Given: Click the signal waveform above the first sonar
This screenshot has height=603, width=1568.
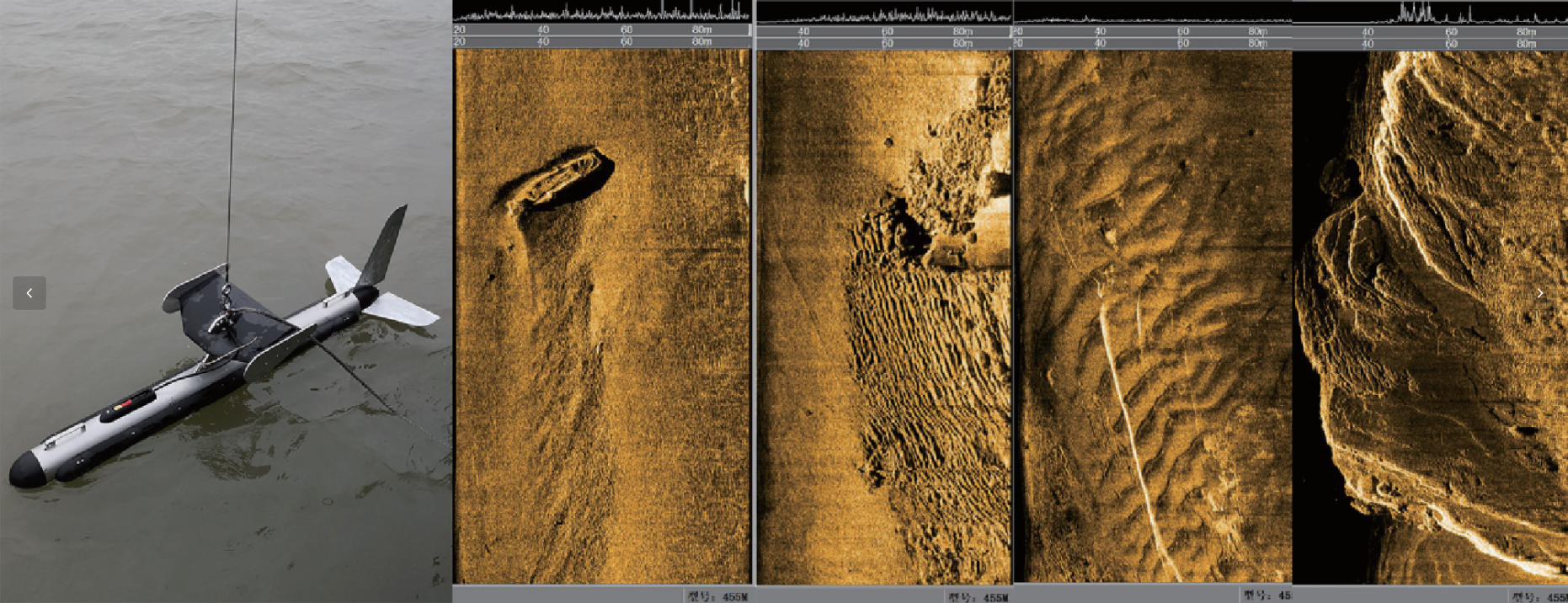Looking at the screenshot, I should [x=601, y=12].
